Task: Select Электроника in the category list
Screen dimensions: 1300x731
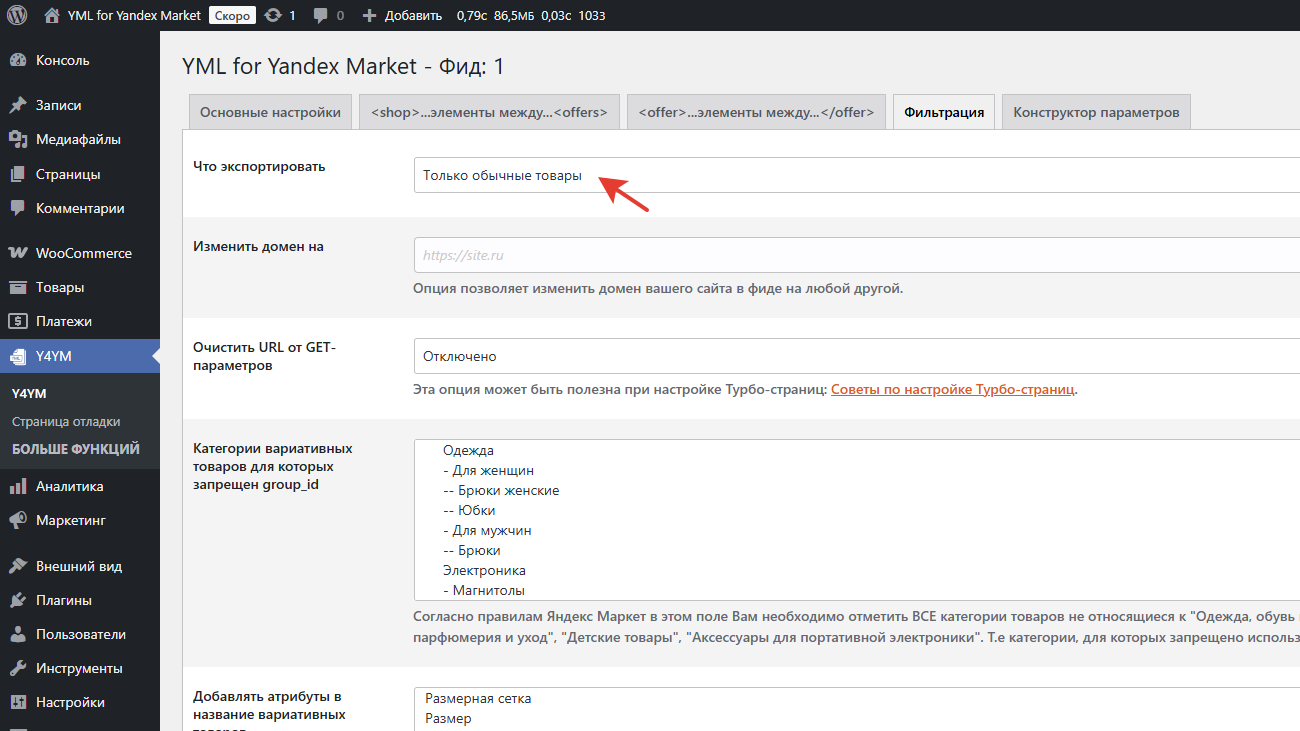Action: pyautogui.click(x=484, y=571)
